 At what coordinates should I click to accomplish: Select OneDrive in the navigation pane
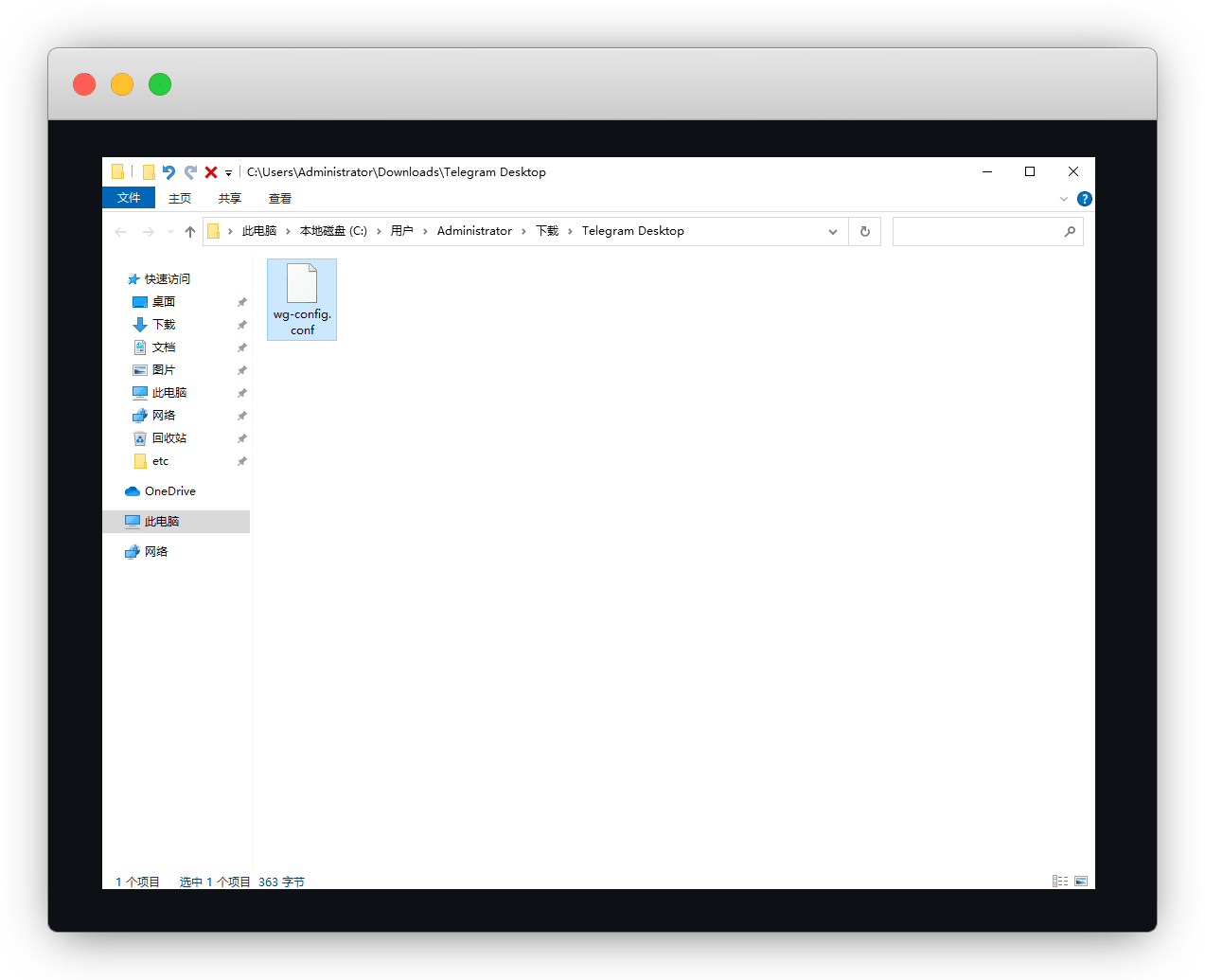pyautogui.click(x=169, y=491)
